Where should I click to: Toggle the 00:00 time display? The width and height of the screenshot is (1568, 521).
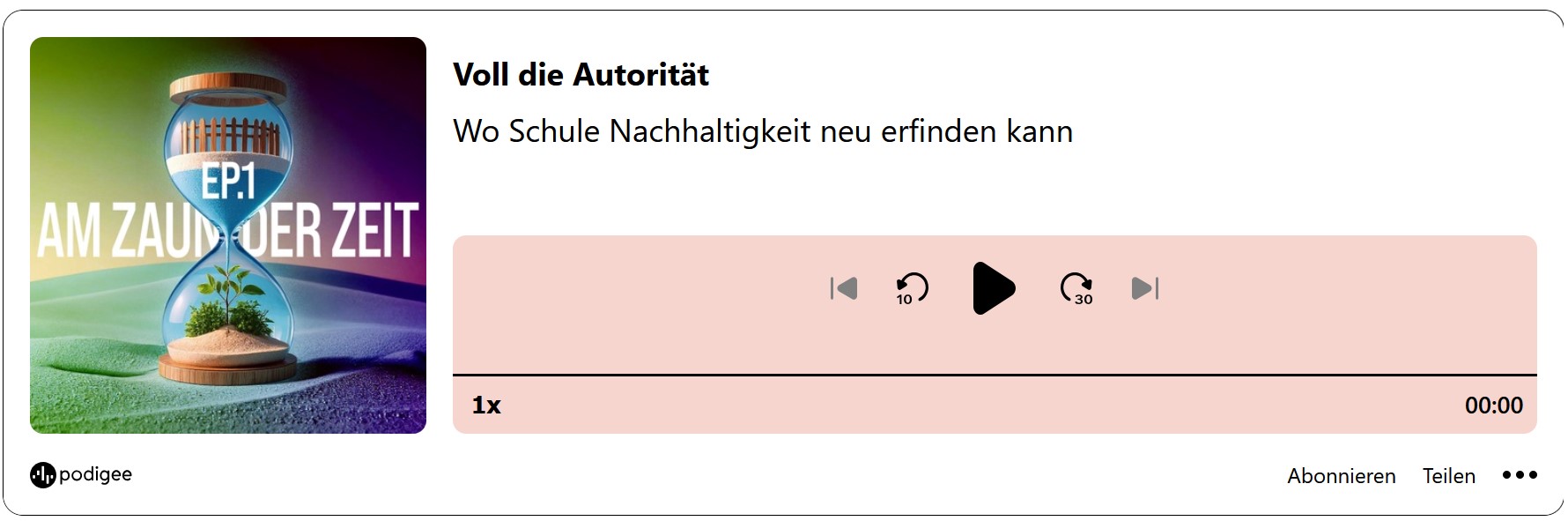pyautogui.click(x=1493, y=406)
